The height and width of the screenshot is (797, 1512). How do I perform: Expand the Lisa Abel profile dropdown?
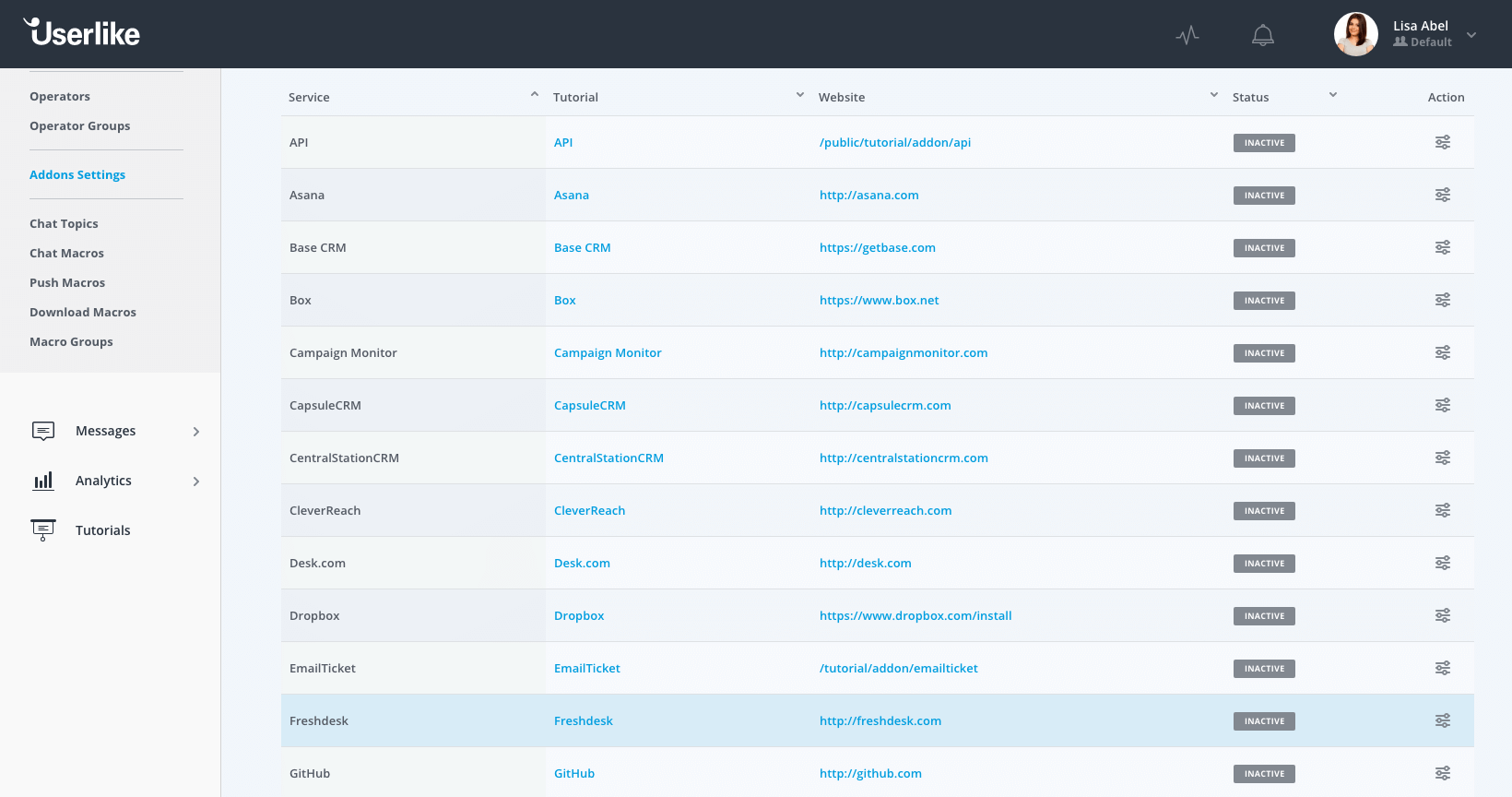(x=1471, y=35)
